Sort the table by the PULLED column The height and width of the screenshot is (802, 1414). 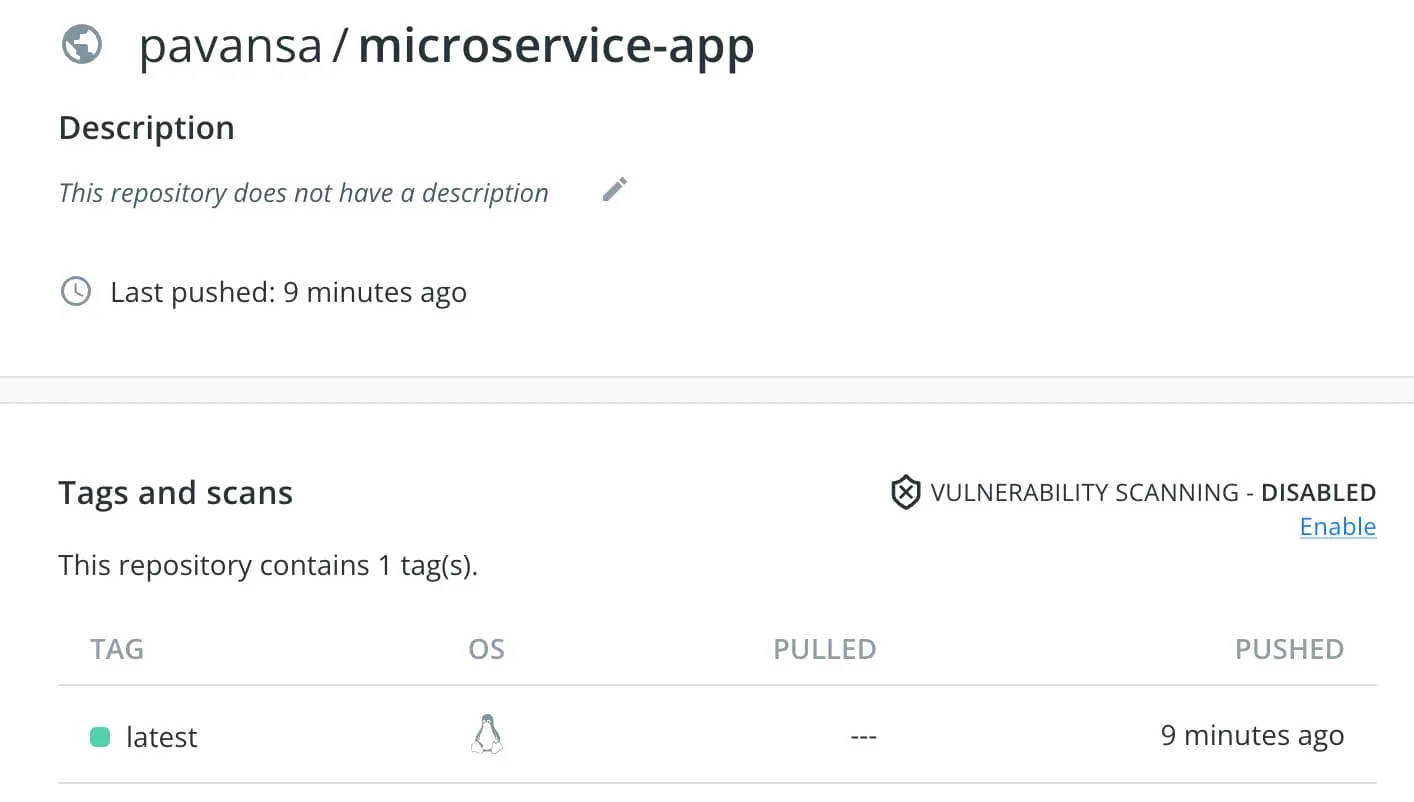click(x=824, y=649)
